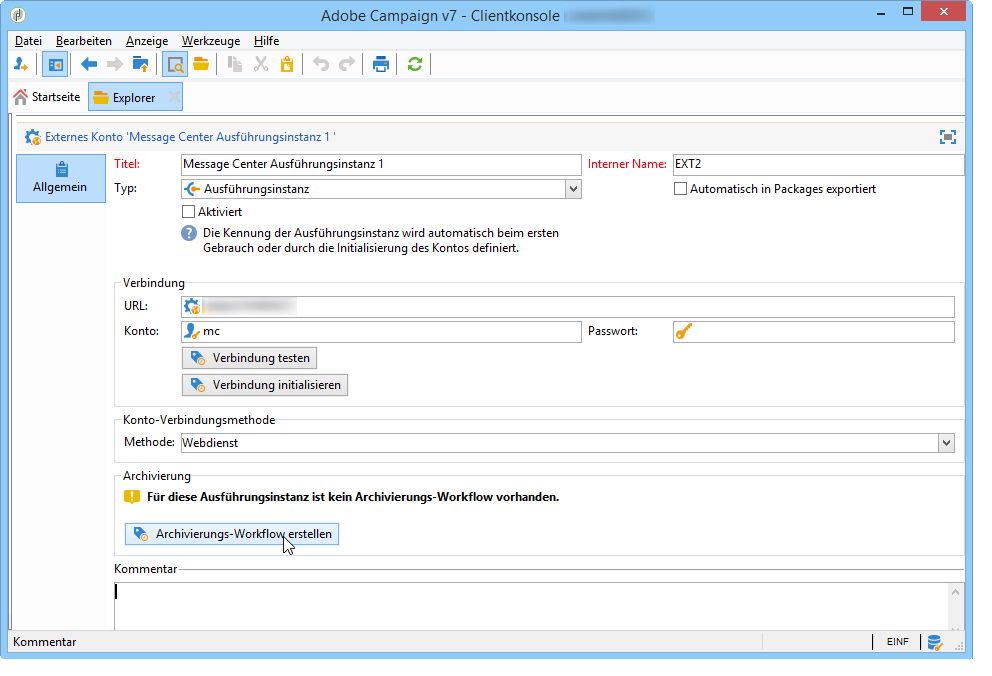Open the Typ dropdown arrow

click(x=573, y=188)
